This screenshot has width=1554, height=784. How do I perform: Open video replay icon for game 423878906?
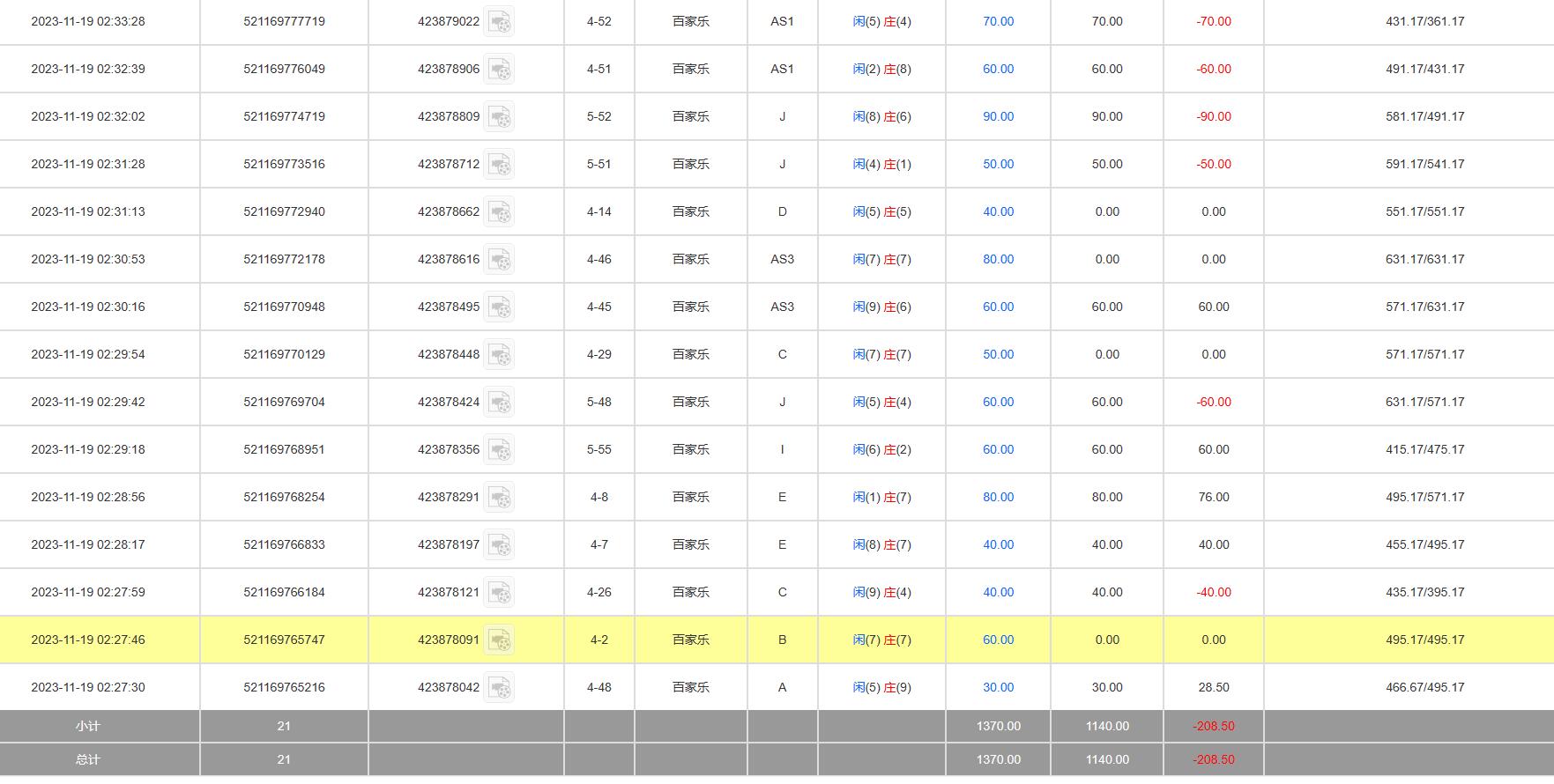(499, 69)
